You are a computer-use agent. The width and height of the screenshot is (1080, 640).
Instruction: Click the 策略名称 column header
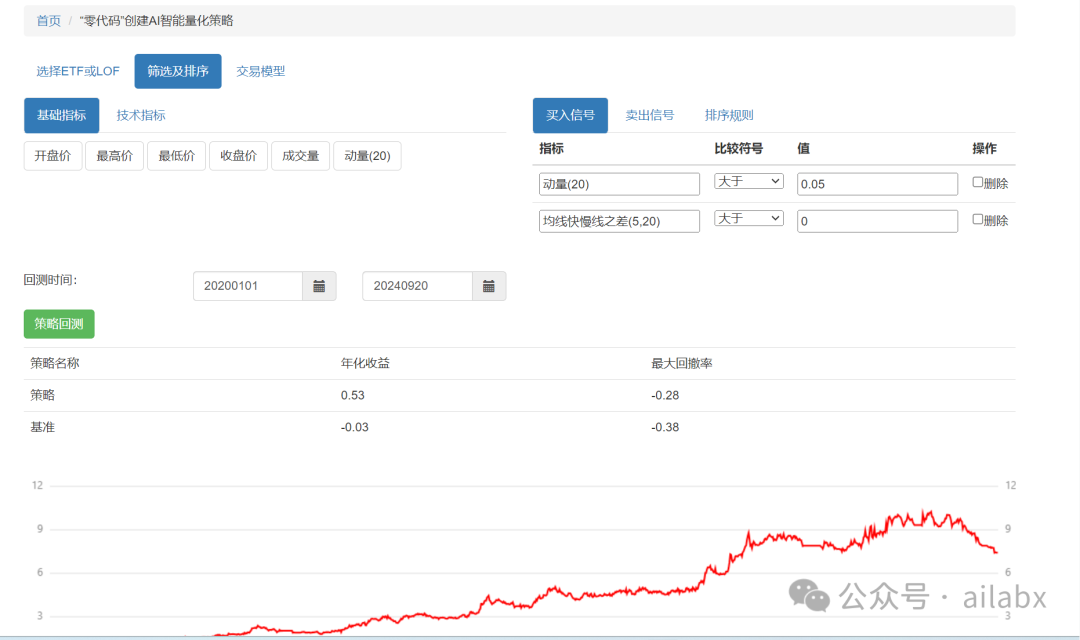click(x=54, y=363)
